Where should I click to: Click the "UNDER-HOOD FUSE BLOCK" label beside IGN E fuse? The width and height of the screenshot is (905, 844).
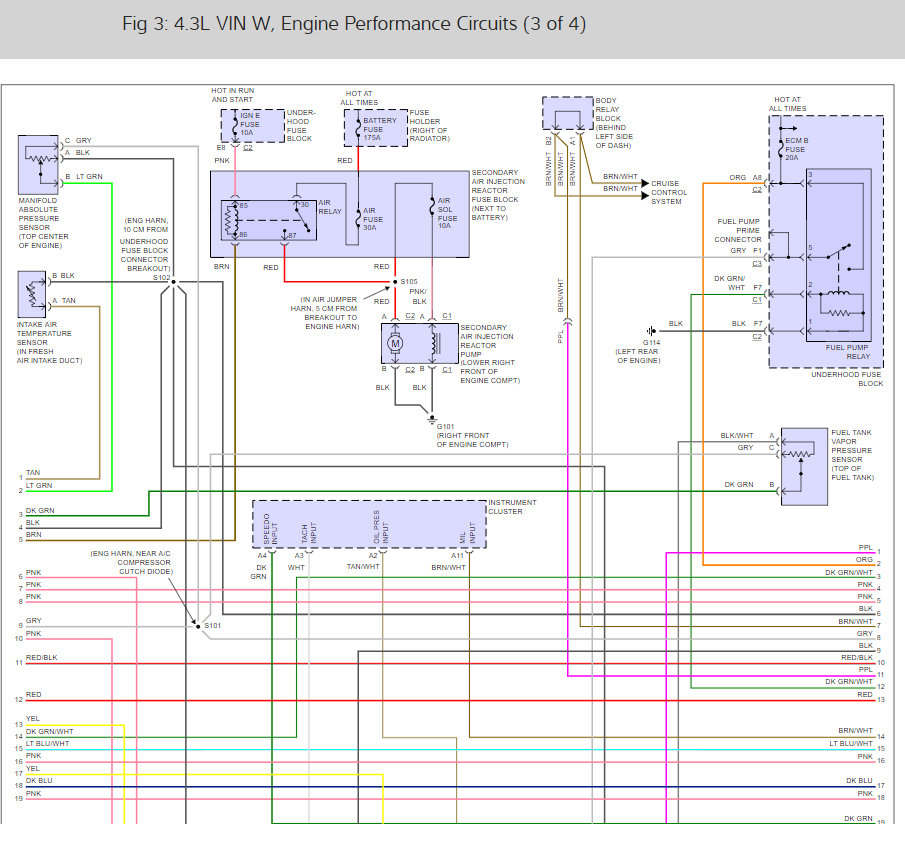[x=301, y=126]
